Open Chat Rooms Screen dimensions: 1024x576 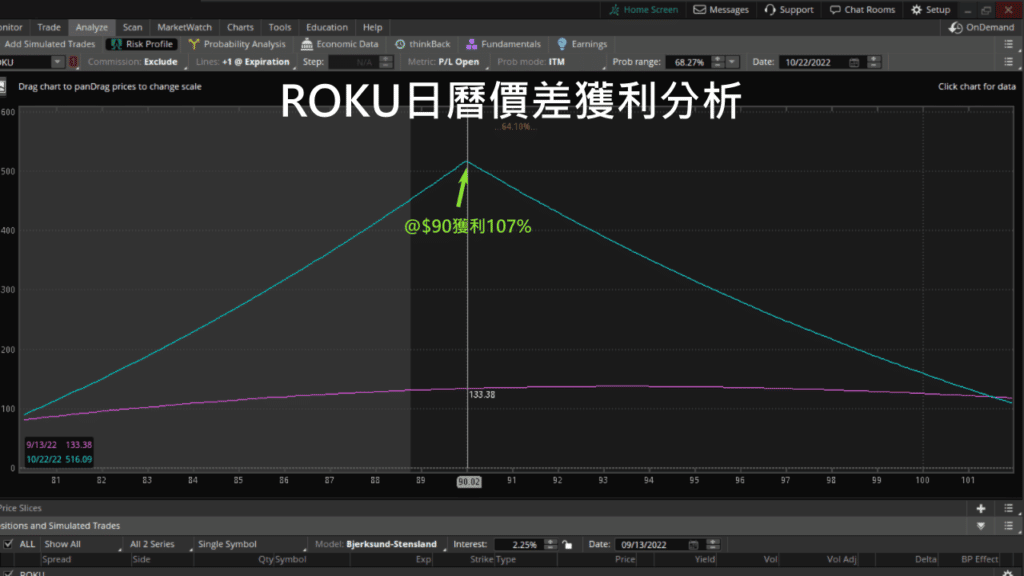point(862,10)
